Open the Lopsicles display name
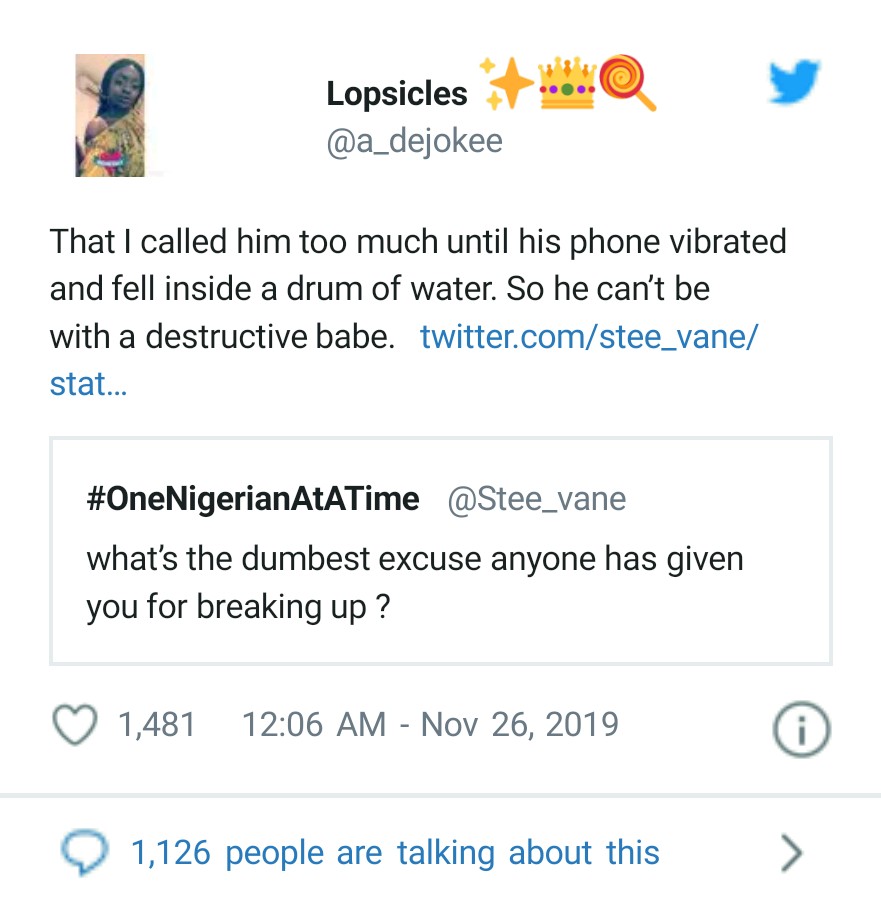Image resolution: width=881 pixels, height=899 pixels. [x=397, y=94]
